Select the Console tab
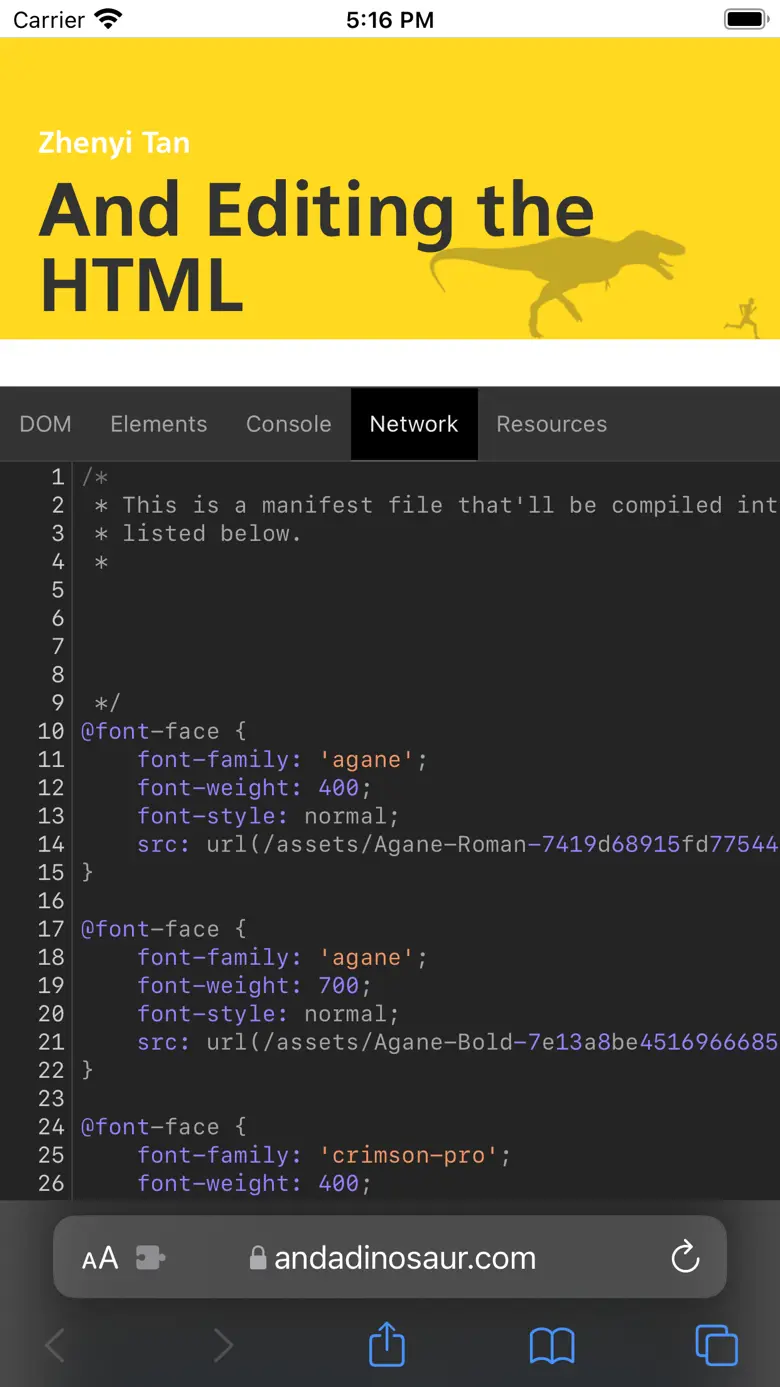 [288, 424]
